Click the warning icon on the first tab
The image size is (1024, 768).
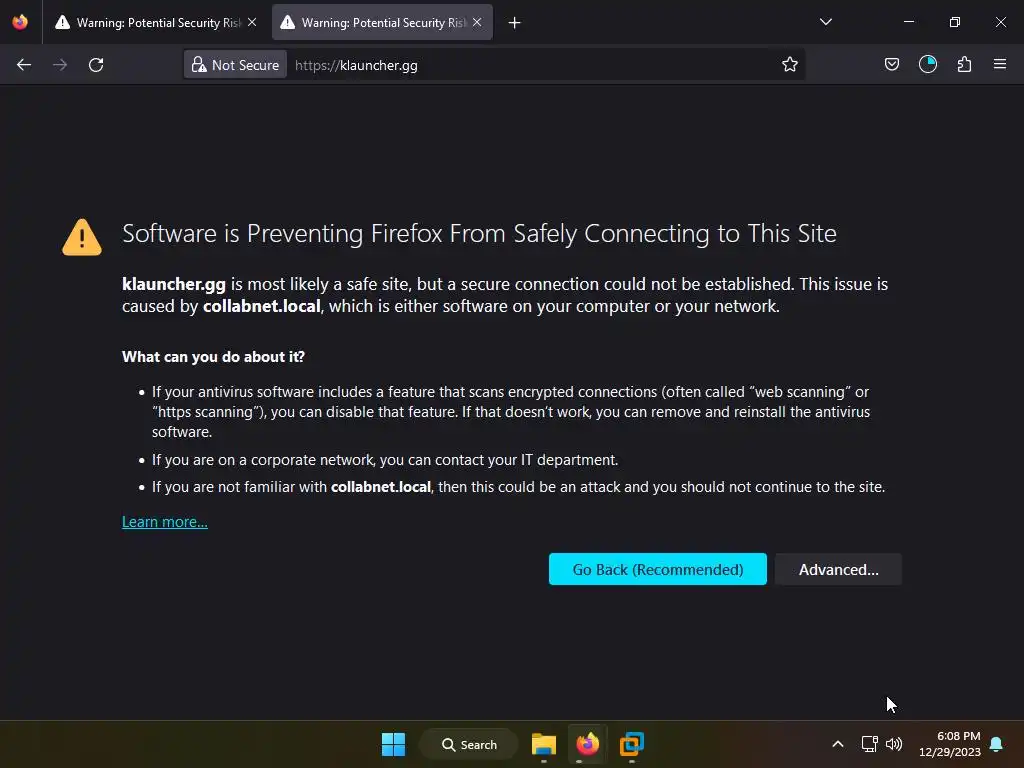pos(63,22)
